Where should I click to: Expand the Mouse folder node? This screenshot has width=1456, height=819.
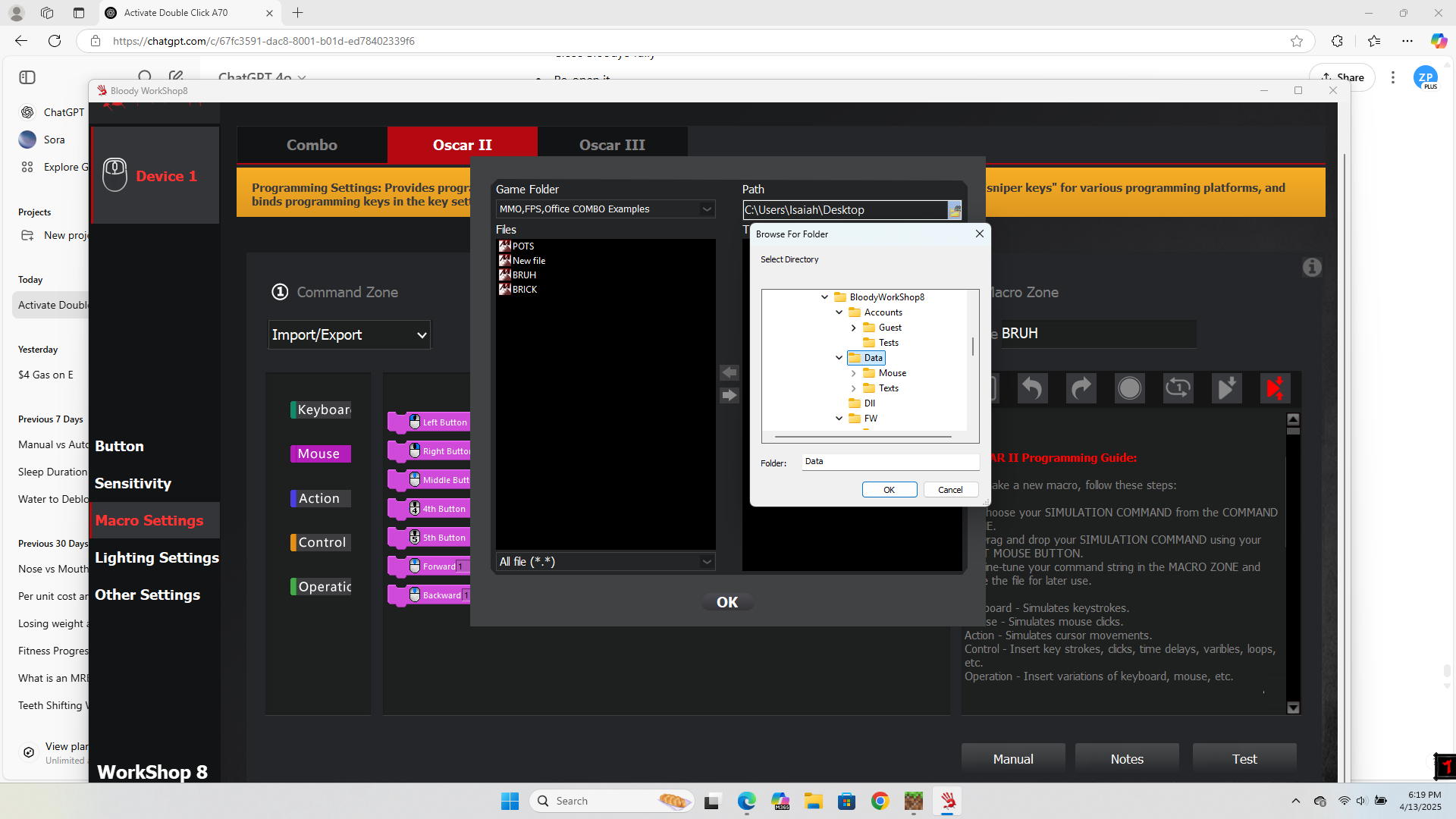[853, 373]
